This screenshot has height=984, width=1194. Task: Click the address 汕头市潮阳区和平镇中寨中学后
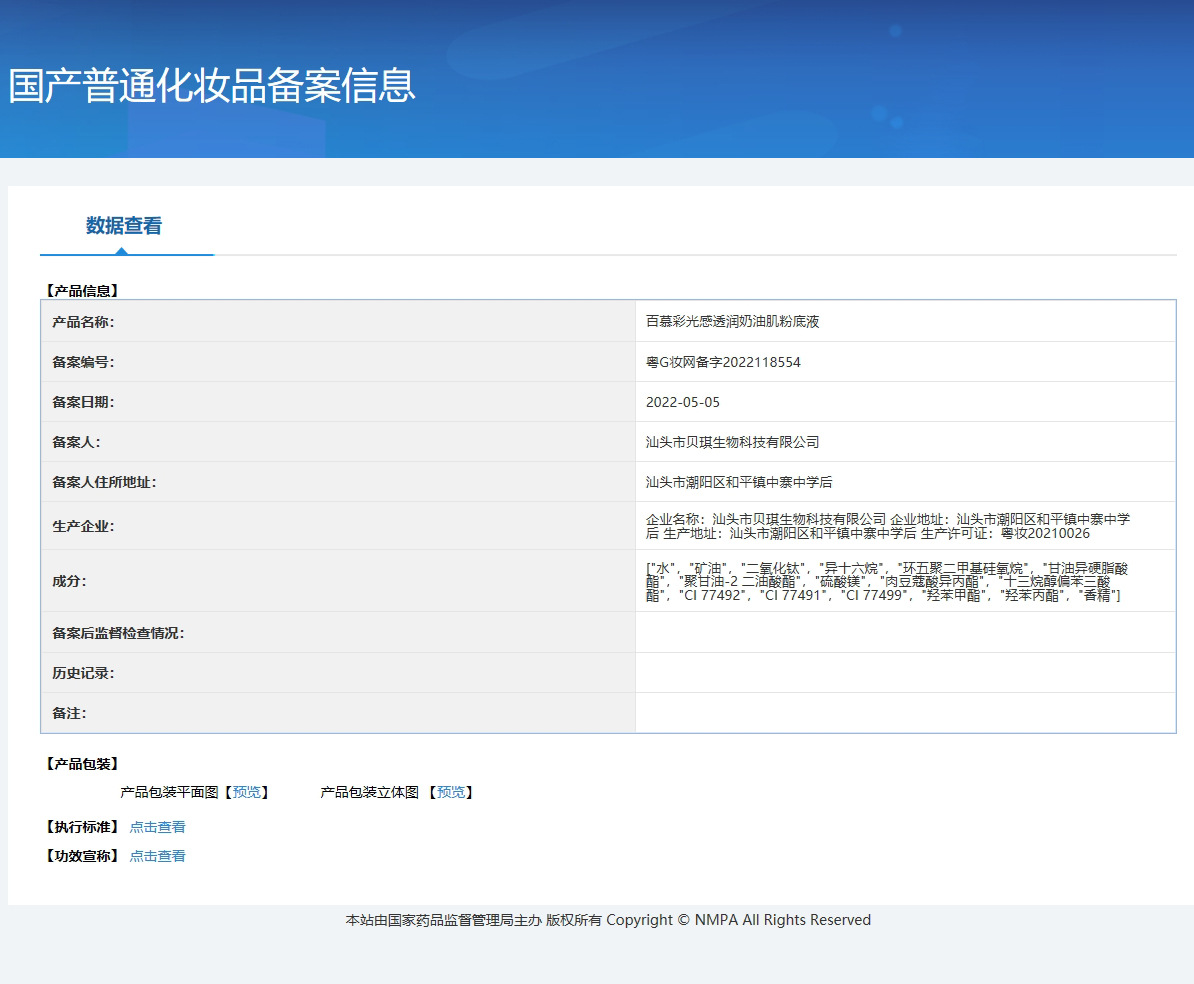[739, 482]
